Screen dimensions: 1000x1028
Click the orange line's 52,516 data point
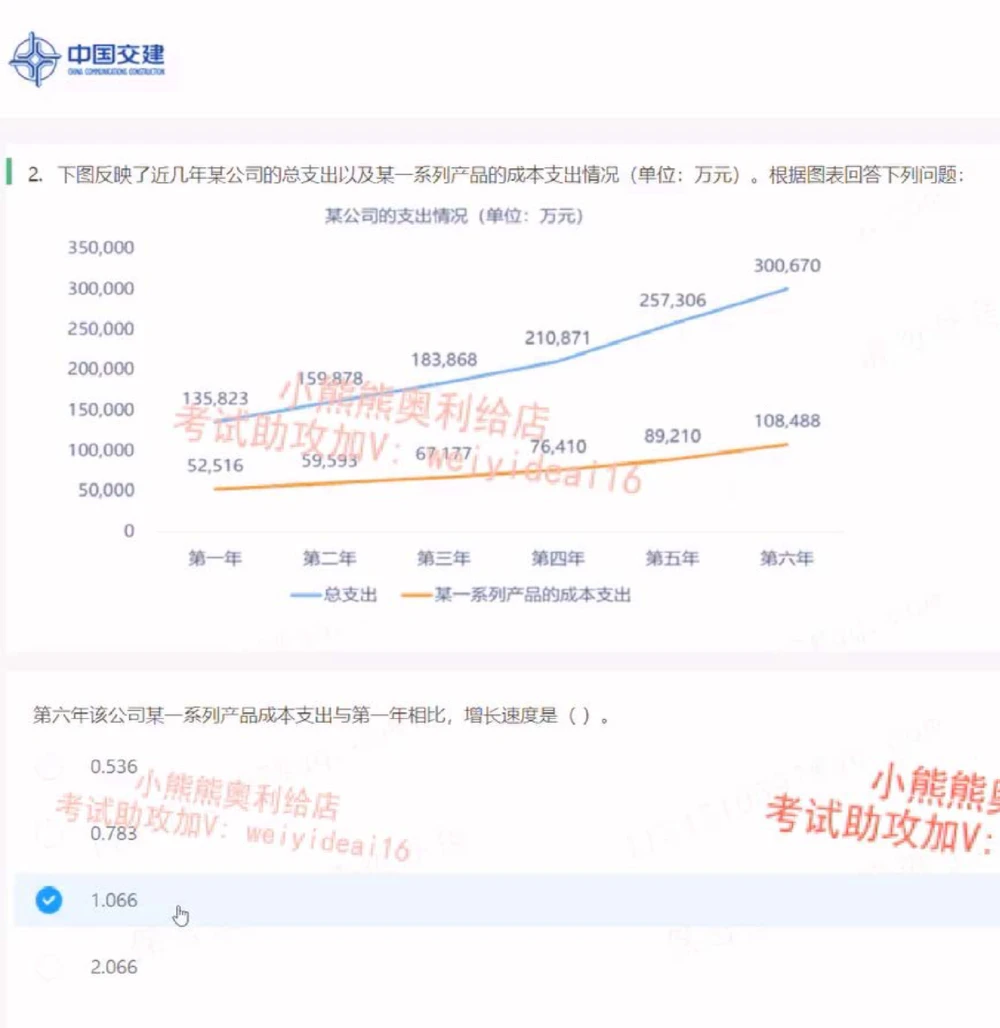(215, 489)
